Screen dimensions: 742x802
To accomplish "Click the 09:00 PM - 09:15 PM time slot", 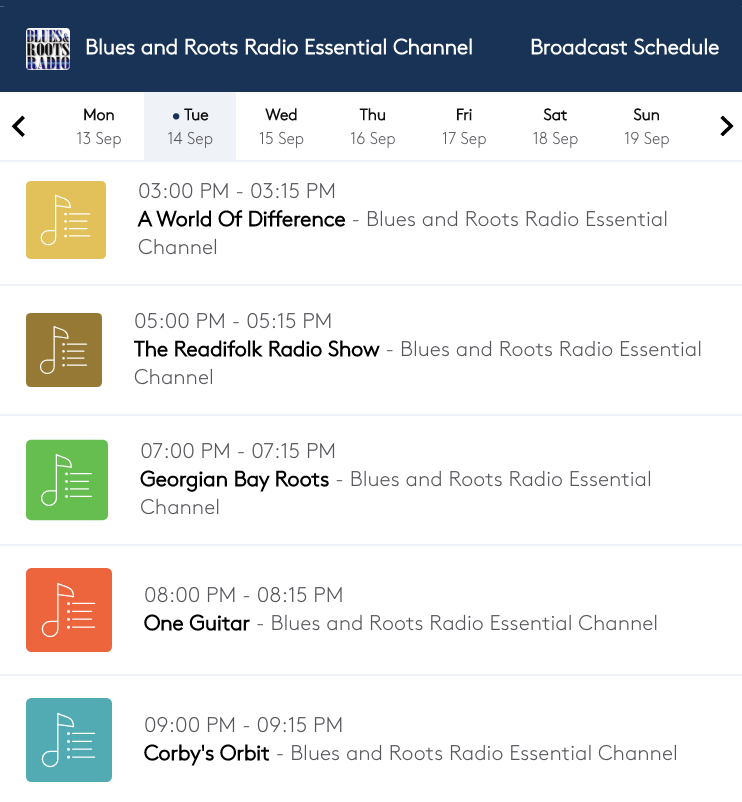I will (243, 725).
